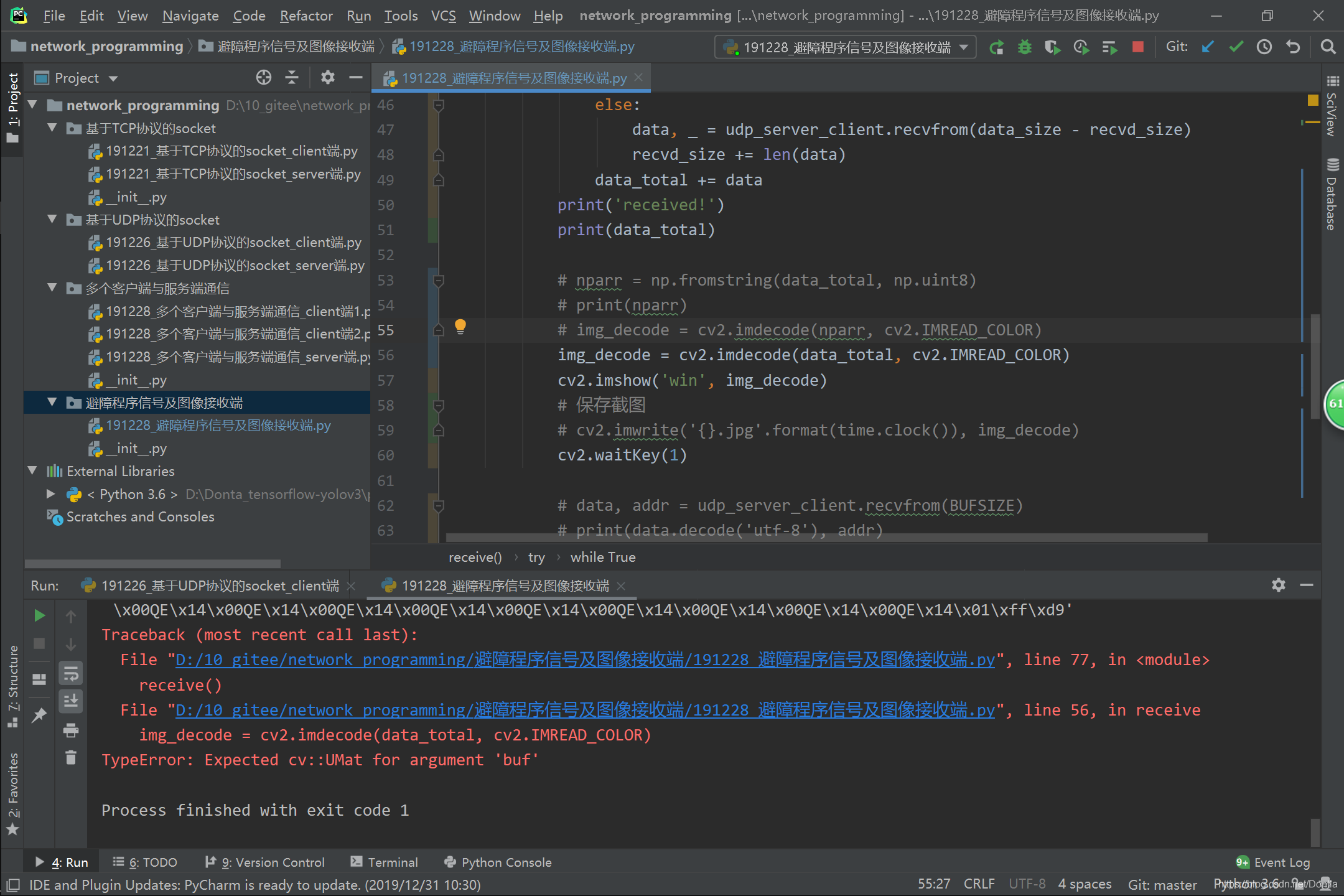The image size is (1344, 896).
Task: Click the print icon in Run panel
Action: pyautogui.click(x=71, y=730)
